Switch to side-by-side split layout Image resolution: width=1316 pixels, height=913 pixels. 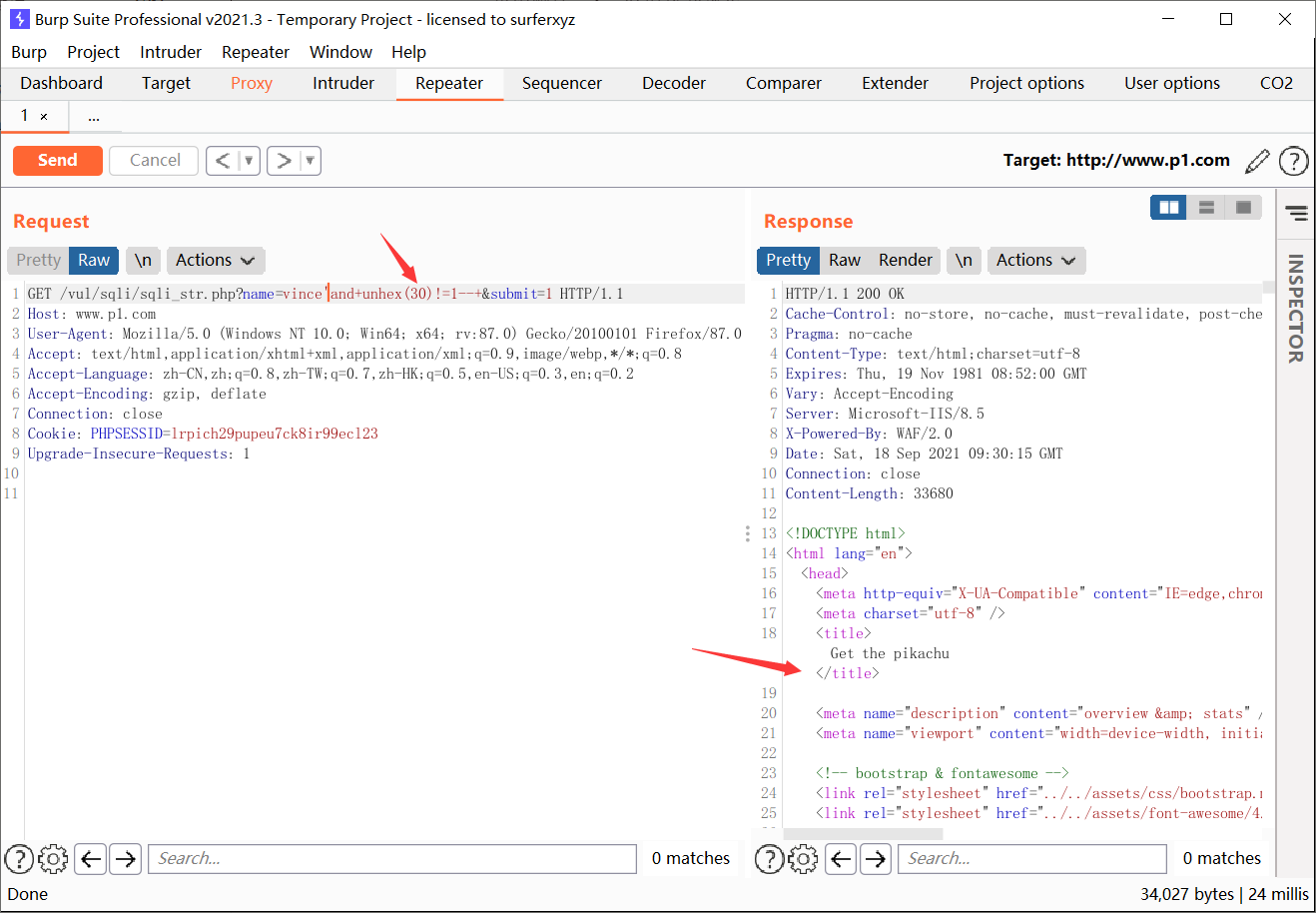[1169, 207]
